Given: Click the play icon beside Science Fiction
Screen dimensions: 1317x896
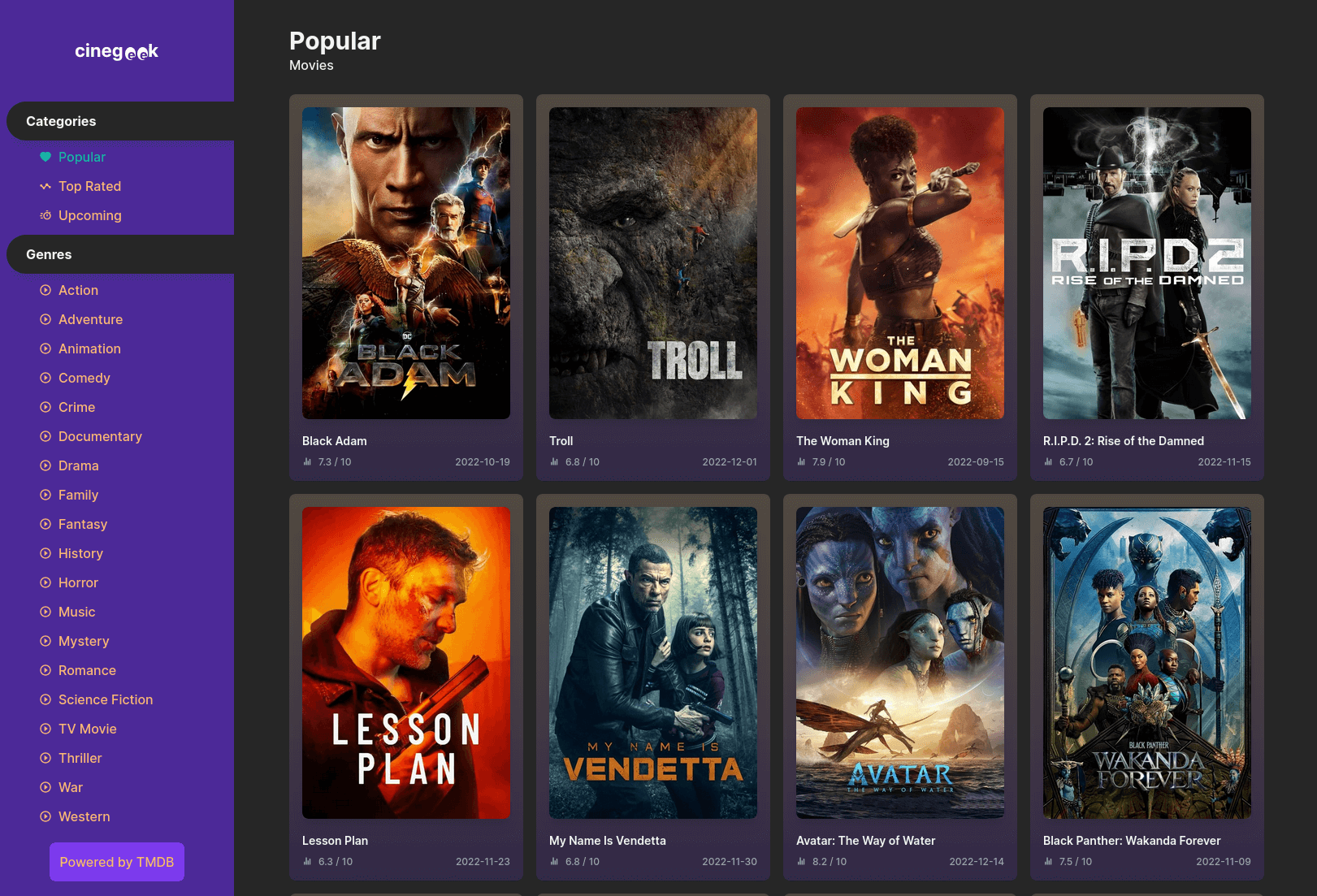Looking at the screenshot, I should coord(45,699).
